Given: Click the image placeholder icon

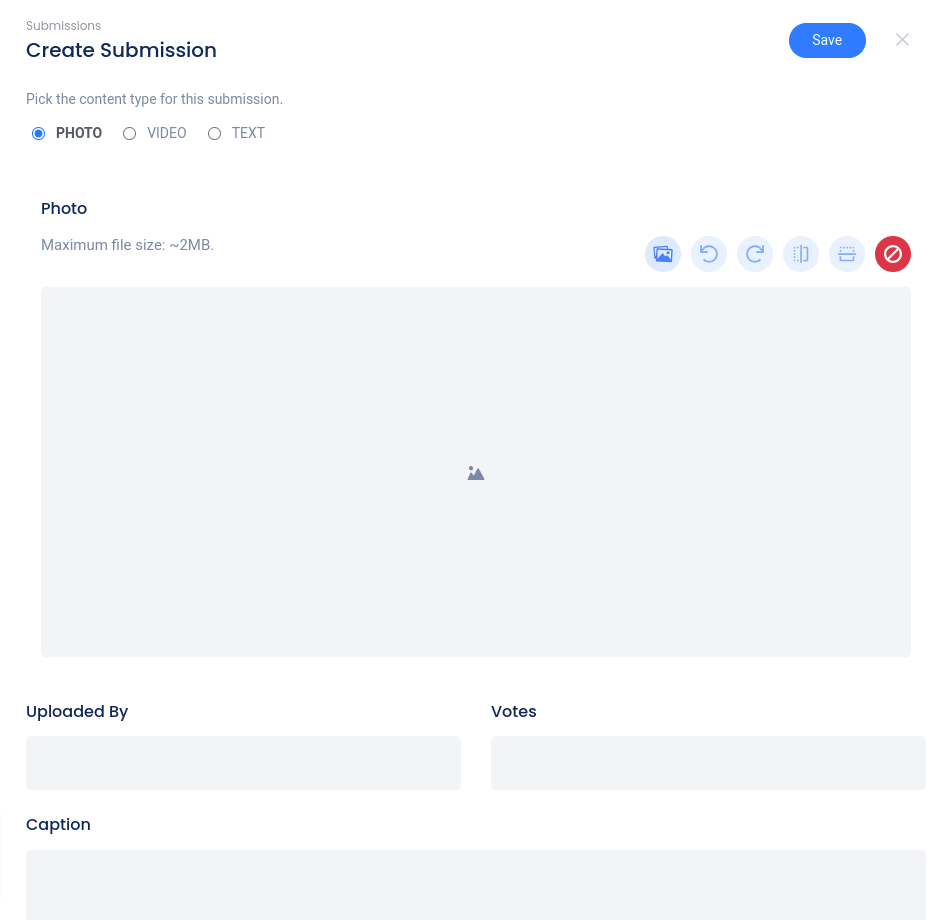Looking at the screenshot, I should pyautogui.click(x=476, y=473).
